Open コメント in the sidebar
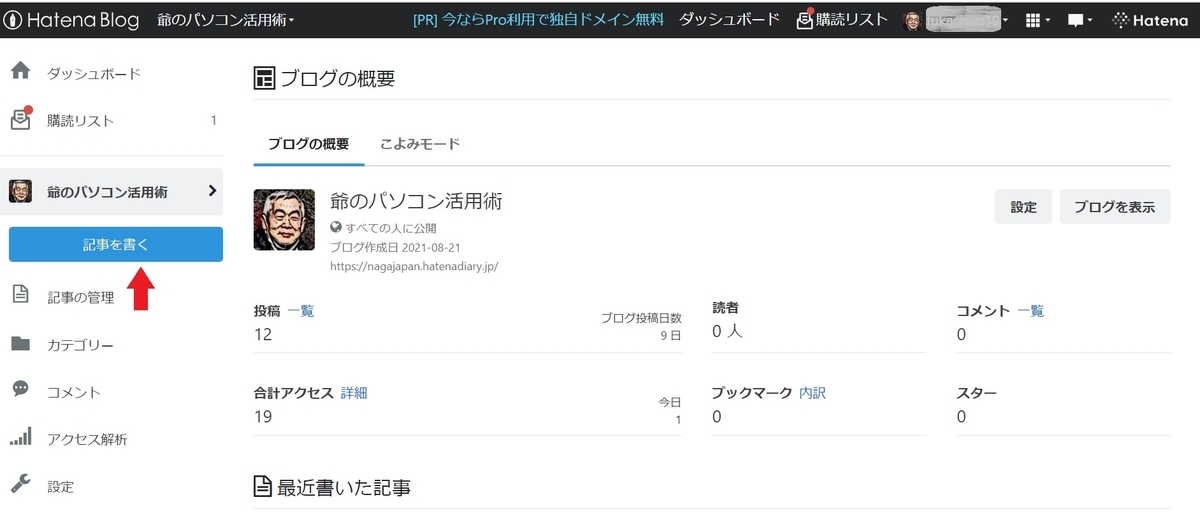The width and height of the screenshot is (1200, 518). tap(74, 392)
